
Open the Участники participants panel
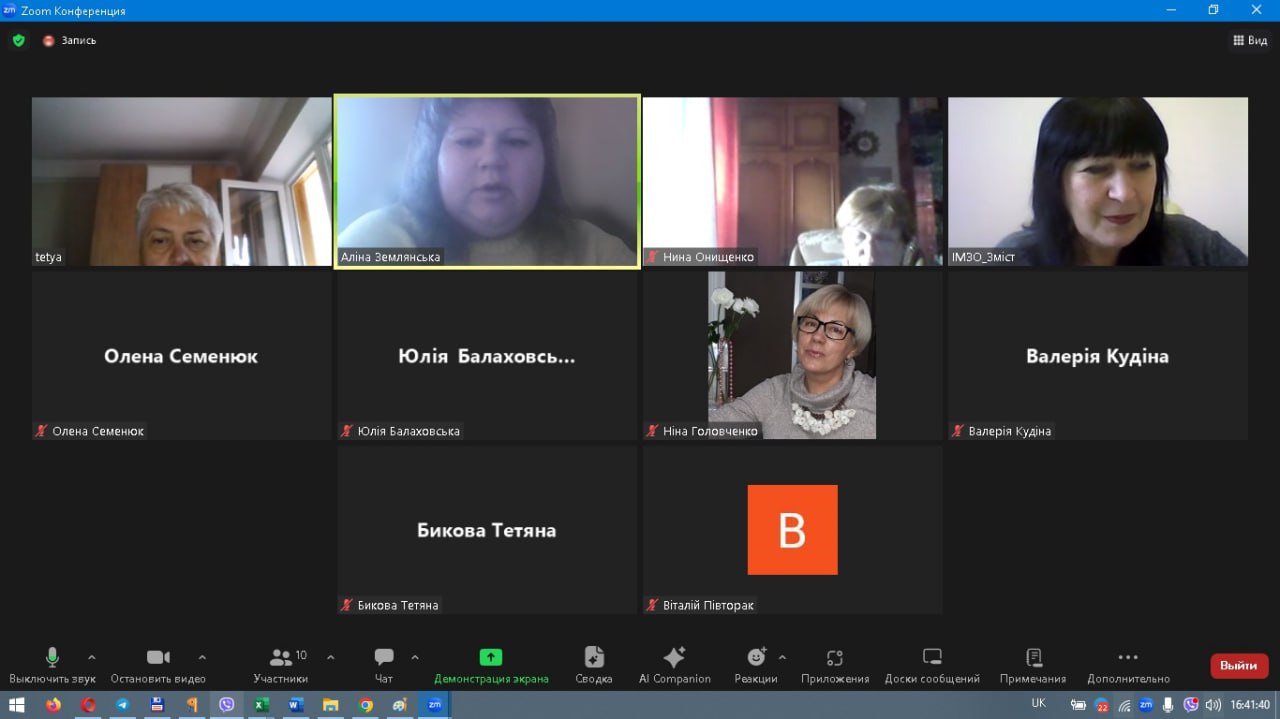pos(281,665)
